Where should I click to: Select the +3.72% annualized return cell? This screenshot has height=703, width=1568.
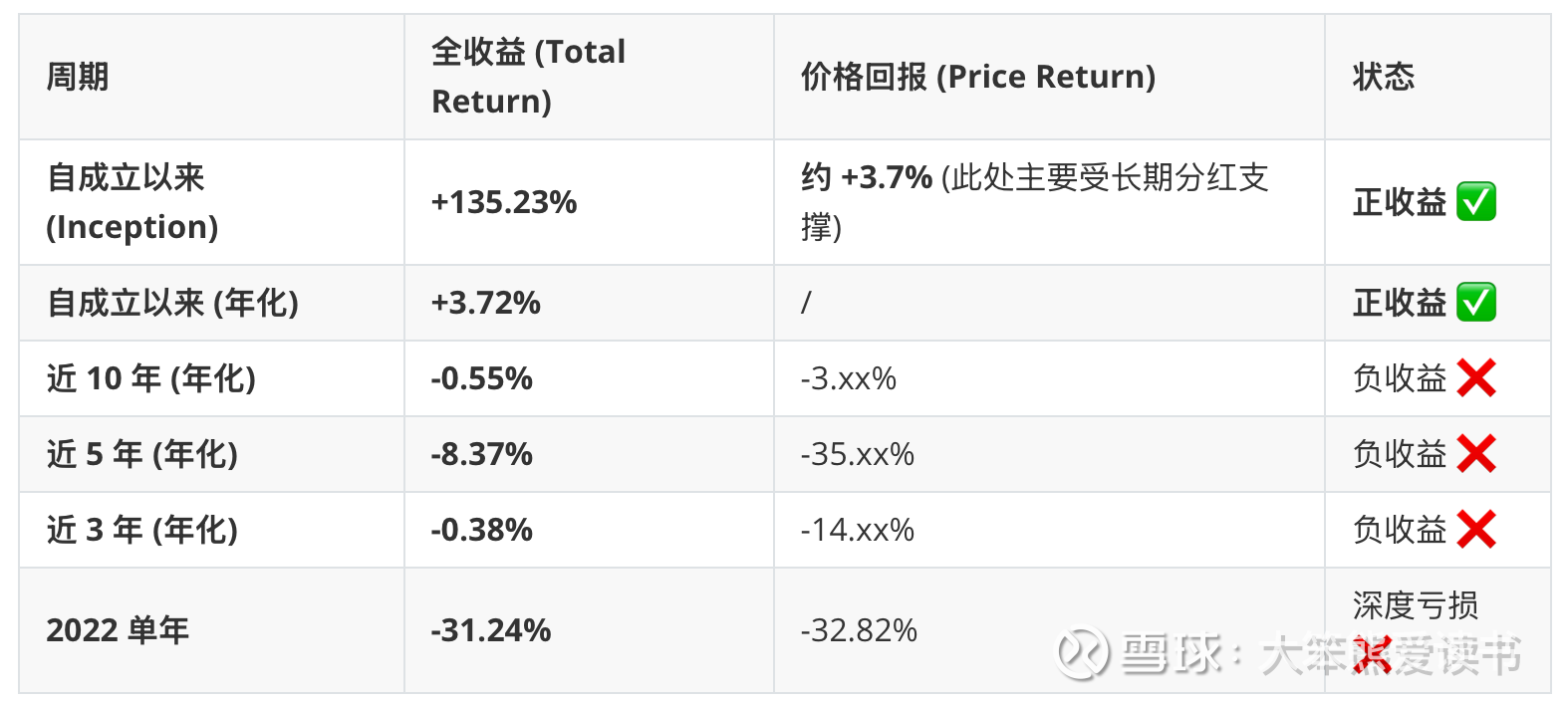click(x=486, y=303)
